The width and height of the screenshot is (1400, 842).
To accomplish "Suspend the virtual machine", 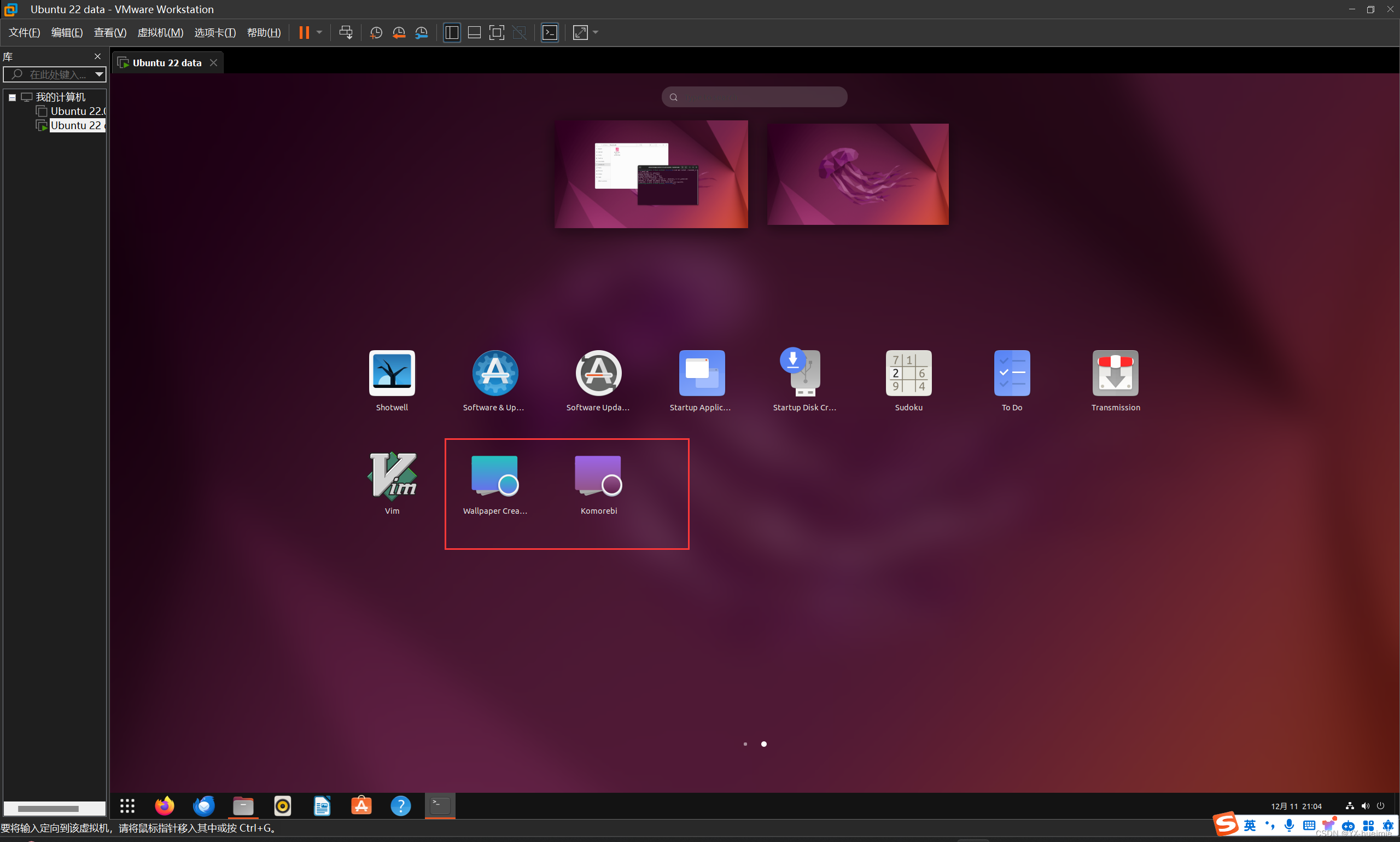I will pyautogui.click(x=305, y=32).
